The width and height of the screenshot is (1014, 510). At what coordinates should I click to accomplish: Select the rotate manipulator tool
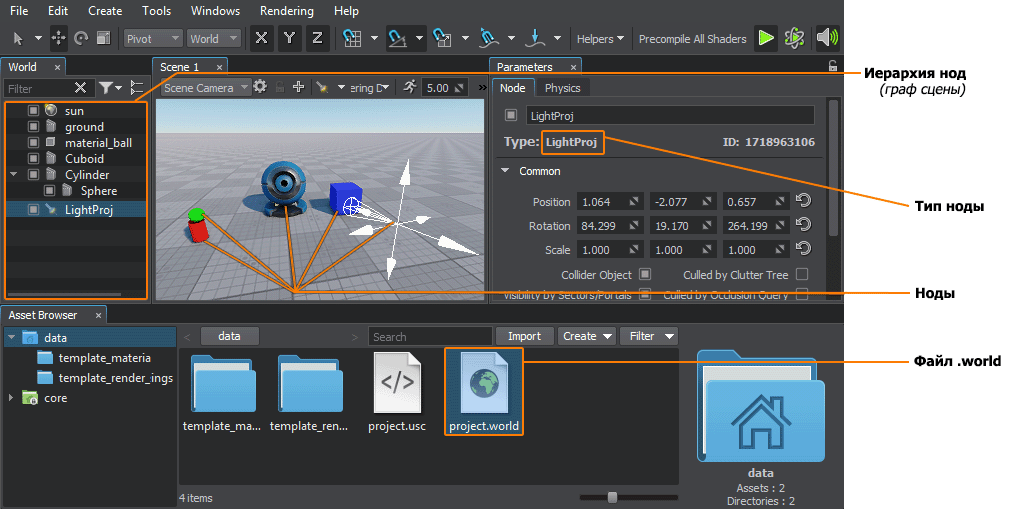point(80,39)
